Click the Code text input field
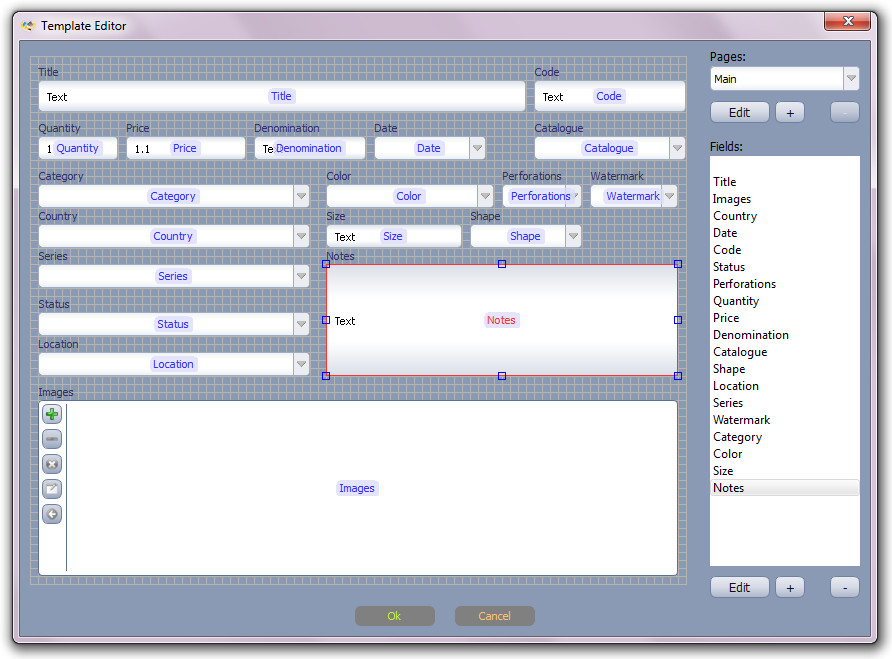 [610, 96]
